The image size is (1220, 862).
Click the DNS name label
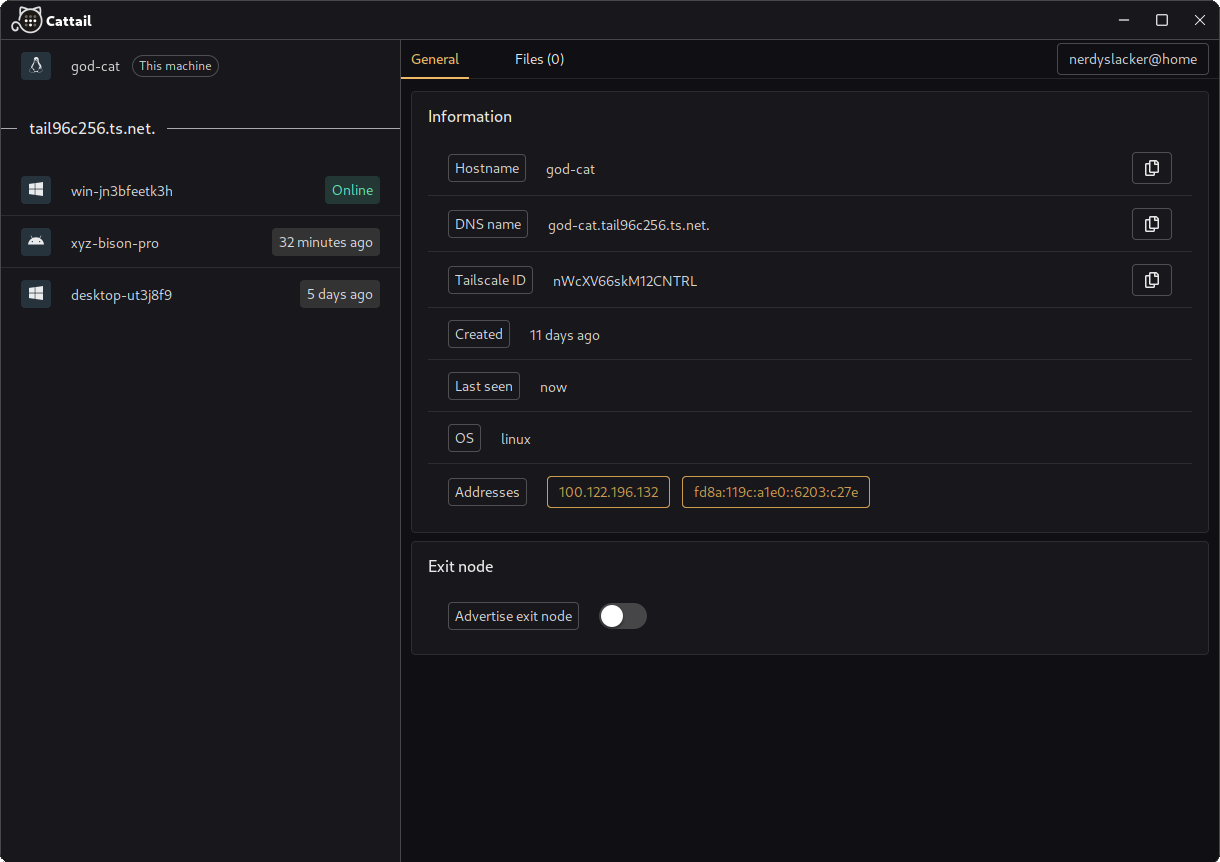coord(488,224)
